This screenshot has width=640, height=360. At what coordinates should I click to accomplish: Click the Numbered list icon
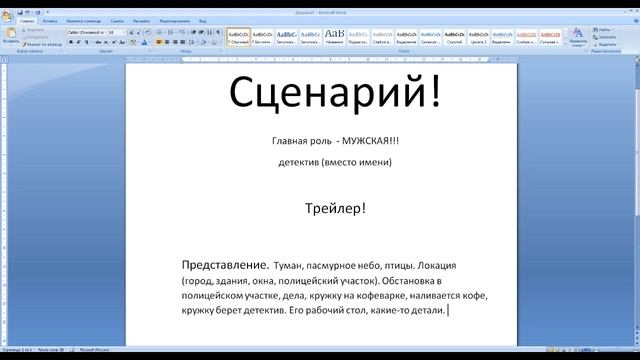click(171, 32)
